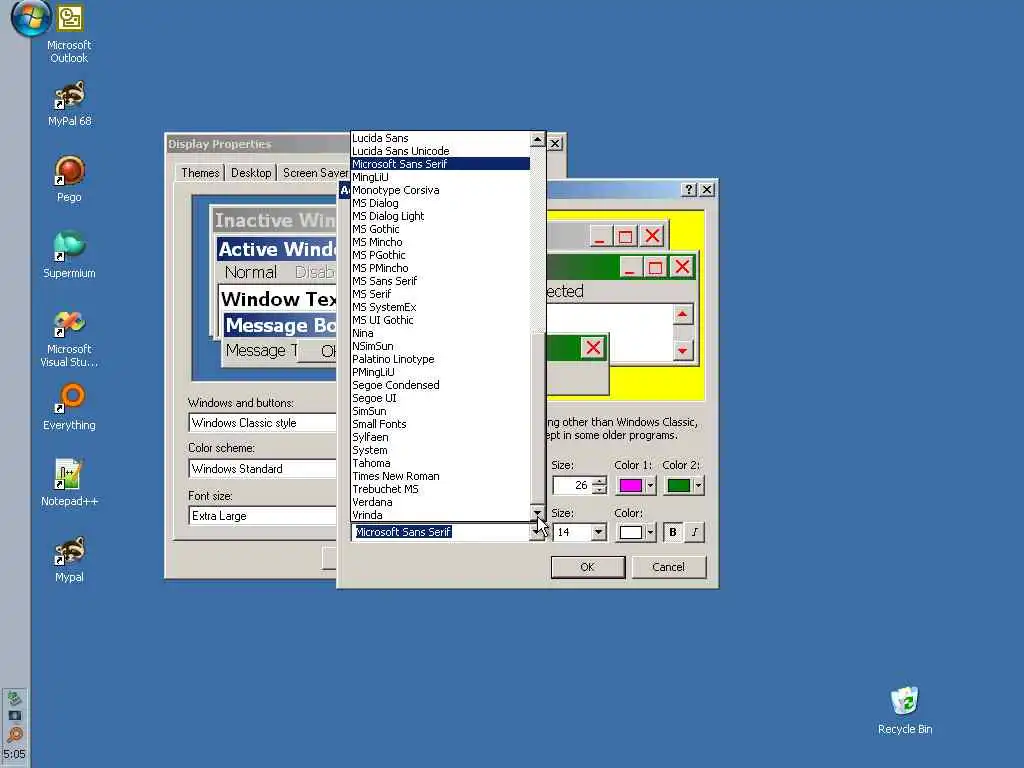This screenshot has width=1024, height=768.
Task: Open Microsoft Visual Studio desktop shortcut
Action: click(x=69, y=338)
